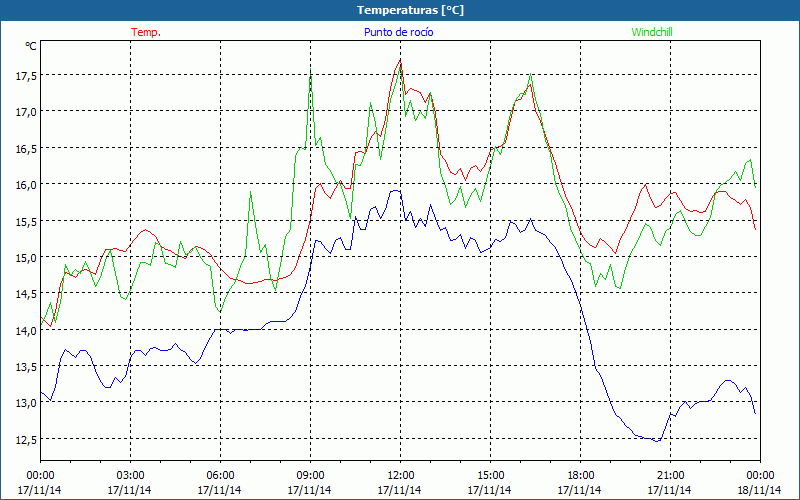Viewport: 800px width, 500px height.
Task: Click the 13,0 y-axis value
Action: 26,403
